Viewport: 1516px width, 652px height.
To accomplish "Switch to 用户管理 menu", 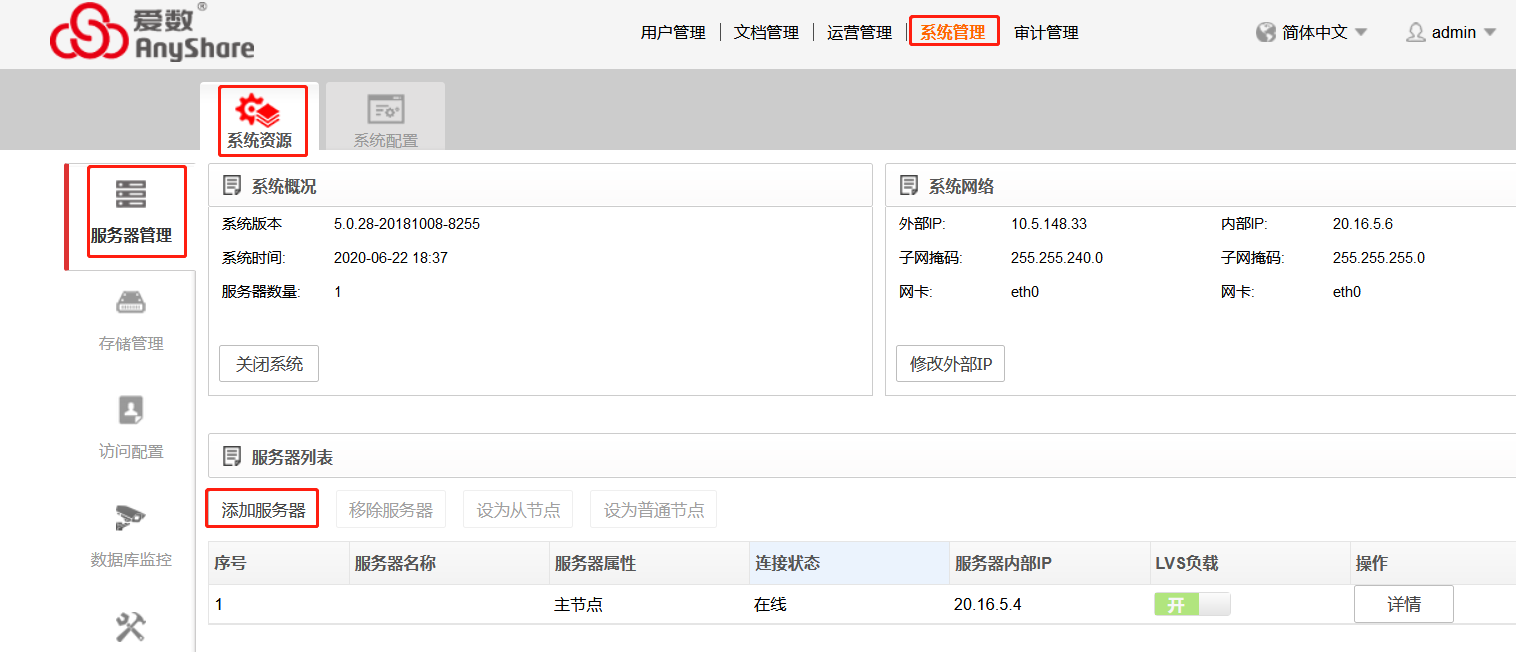I will 673,32.
